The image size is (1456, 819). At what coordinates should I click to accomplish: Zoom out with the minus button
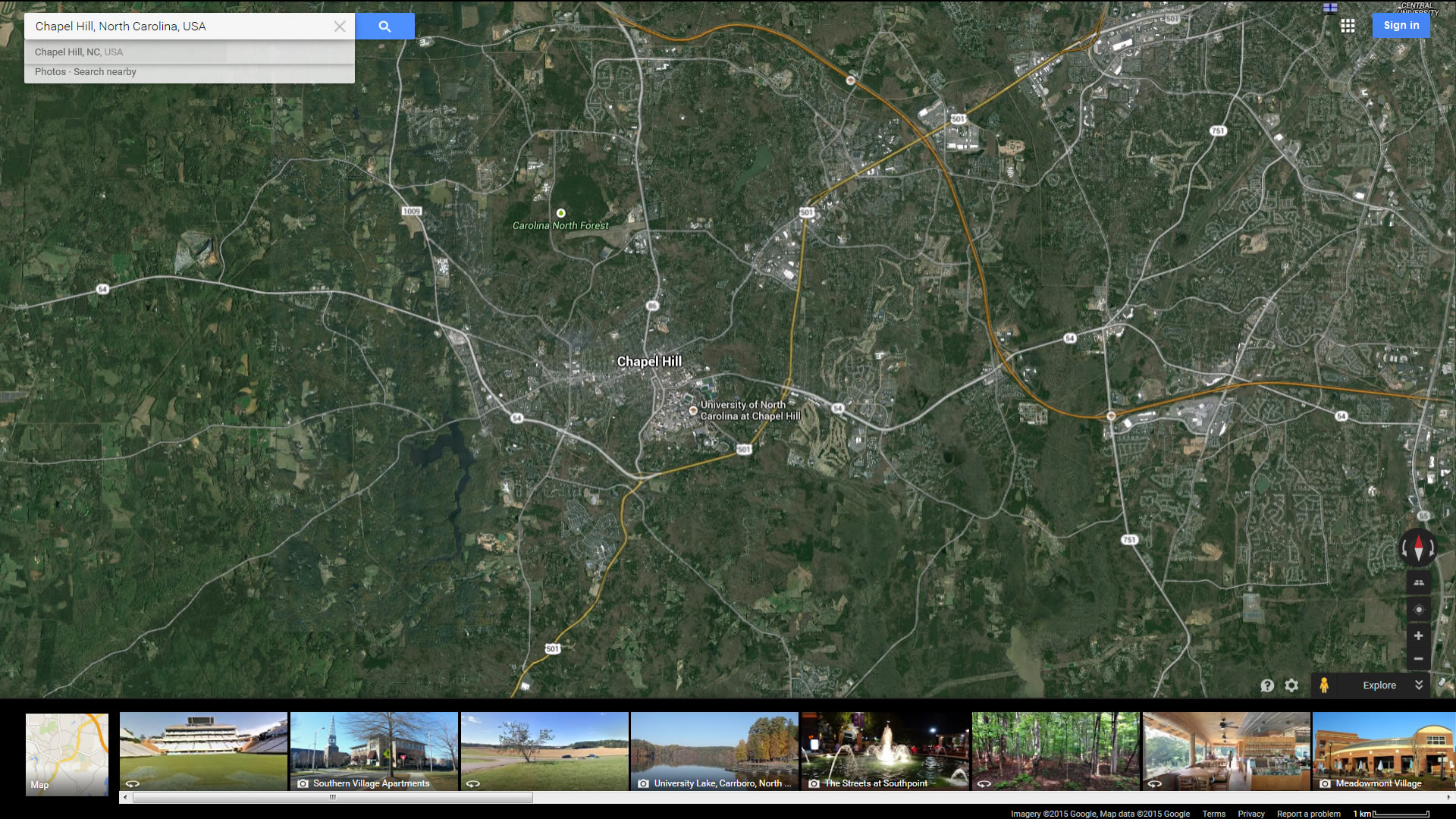point(1418,658)
